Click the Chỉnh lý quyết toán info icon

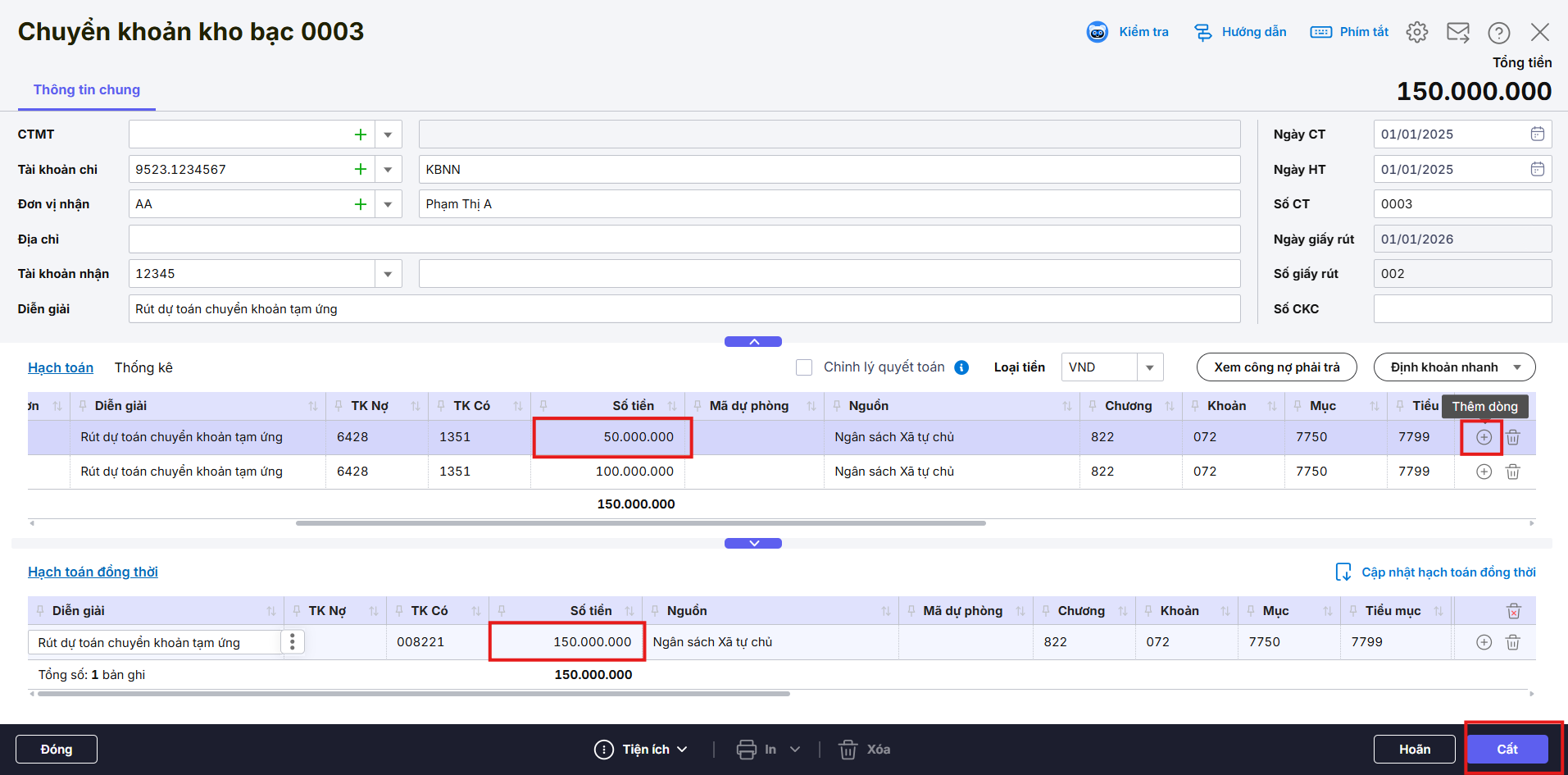point(961,367)
